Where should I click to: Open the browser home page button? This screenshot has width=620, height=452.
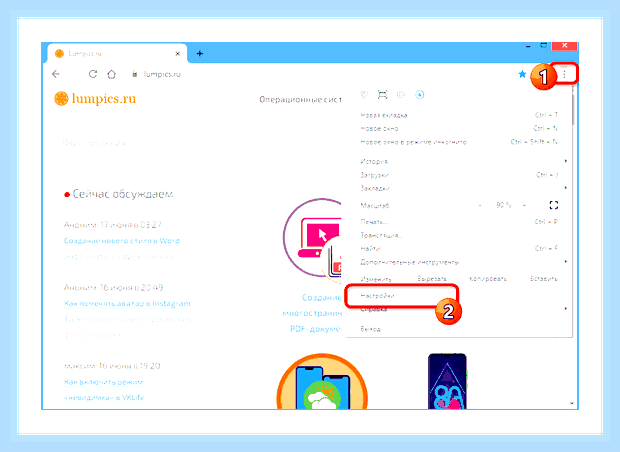click(112, 74)
